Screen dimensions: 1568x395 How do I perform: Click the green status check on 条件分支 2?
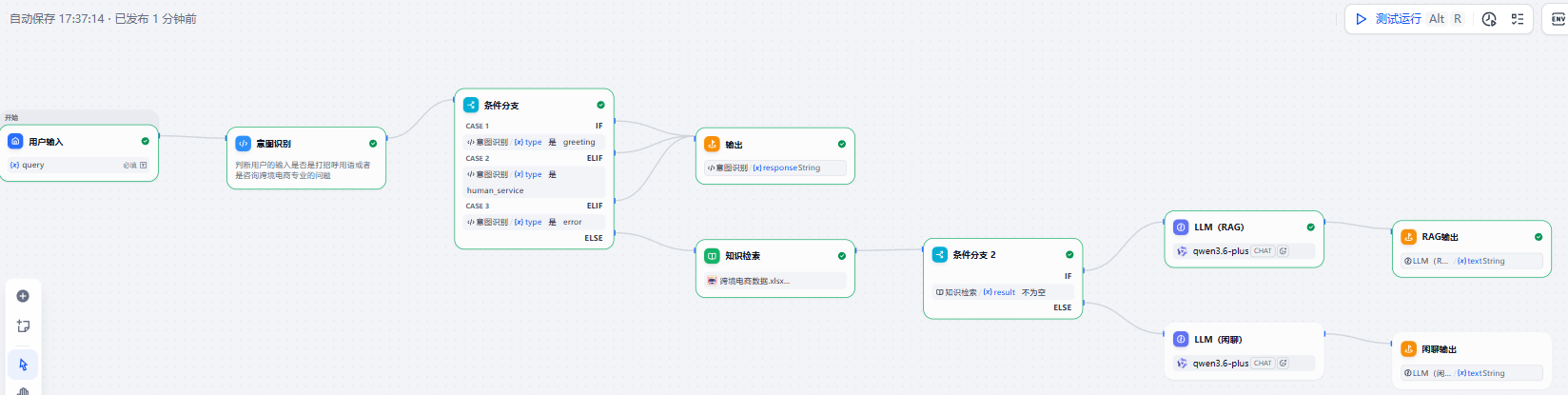coord(1069,254)
